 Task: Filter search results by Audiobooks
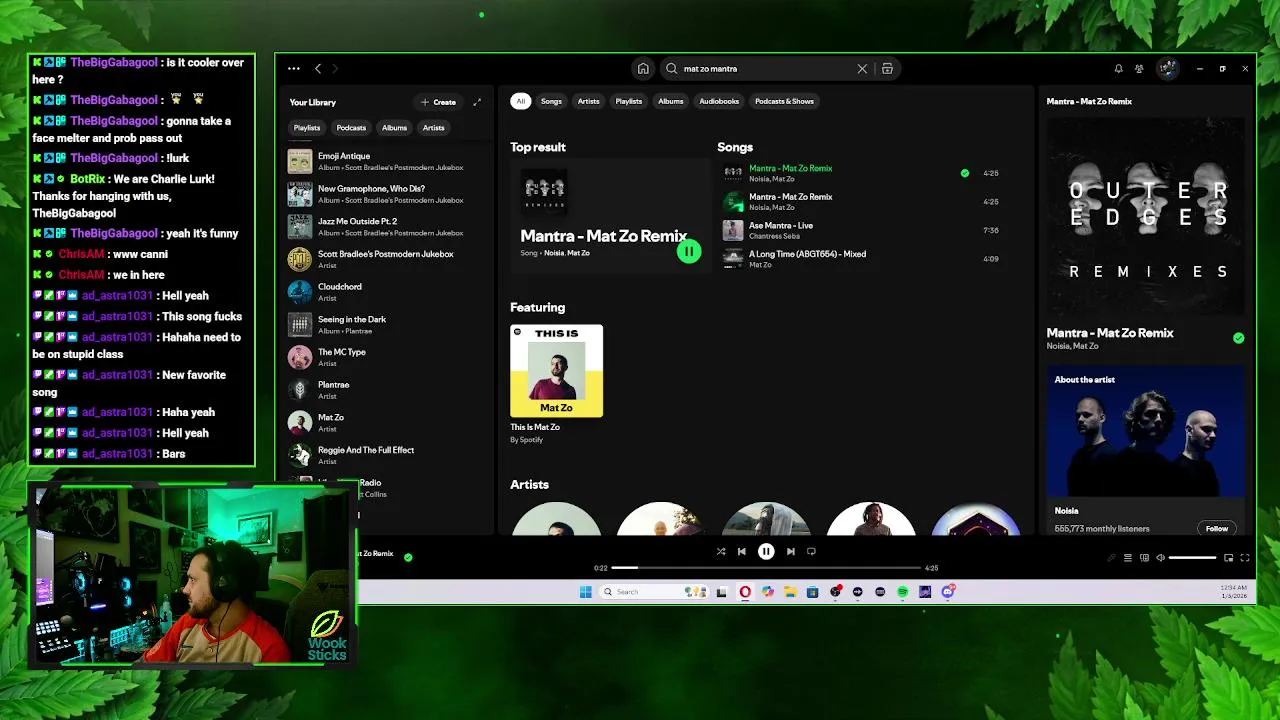pos(719,101)
